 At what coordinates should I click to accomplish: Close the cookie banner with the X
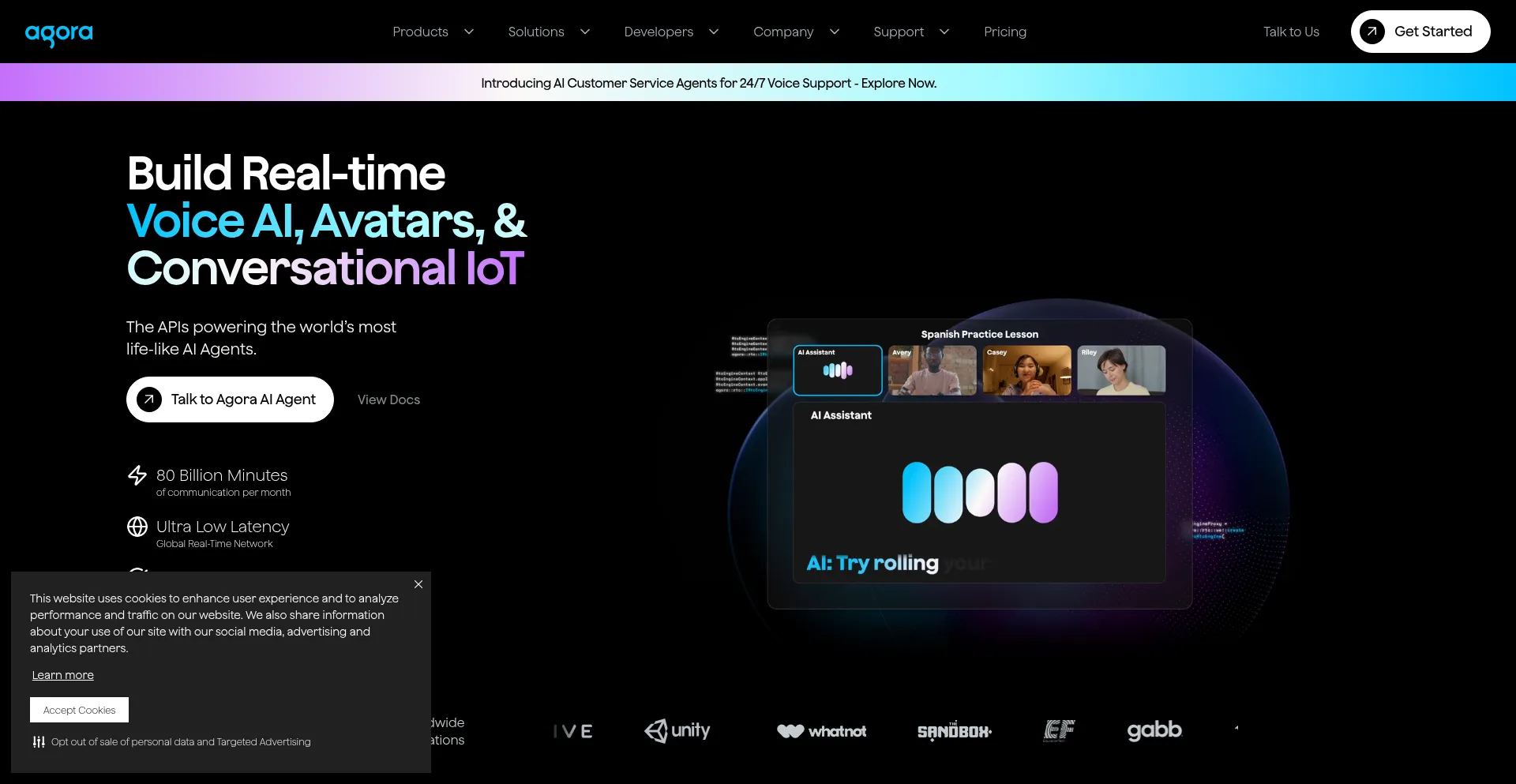coord(418,584)
